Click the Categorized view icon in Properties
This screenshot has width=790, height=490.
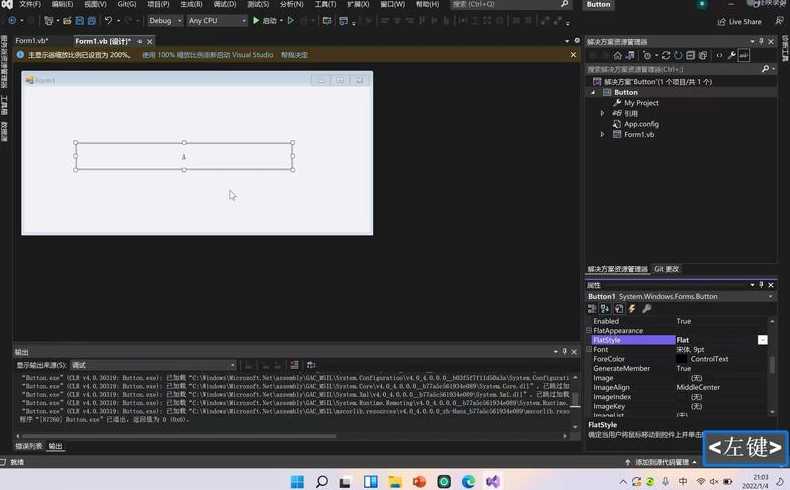pos(592,308)
